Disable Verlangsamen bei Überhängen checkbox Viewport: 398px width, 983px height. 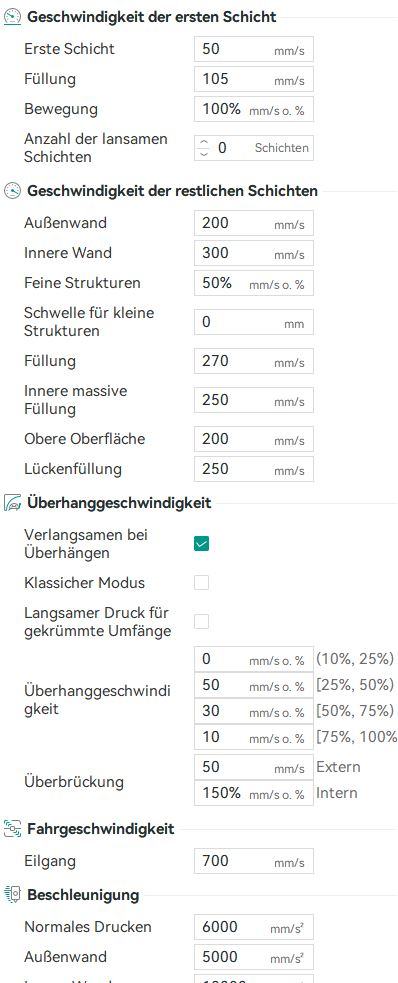[201, 544]
